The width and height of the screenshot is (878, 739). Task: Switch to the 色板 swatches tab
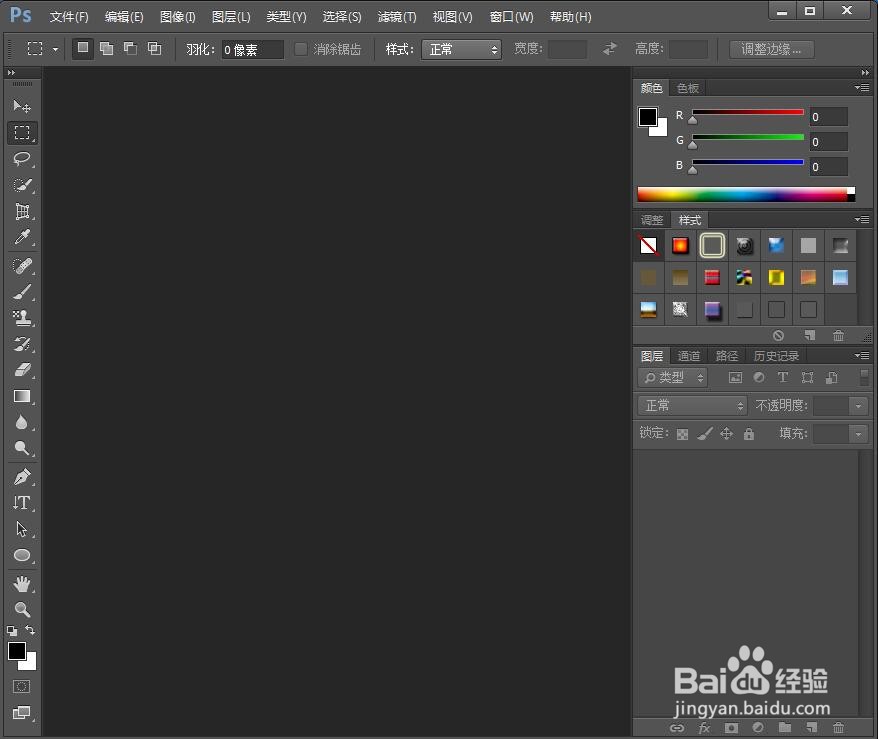(x=688, y=88)
